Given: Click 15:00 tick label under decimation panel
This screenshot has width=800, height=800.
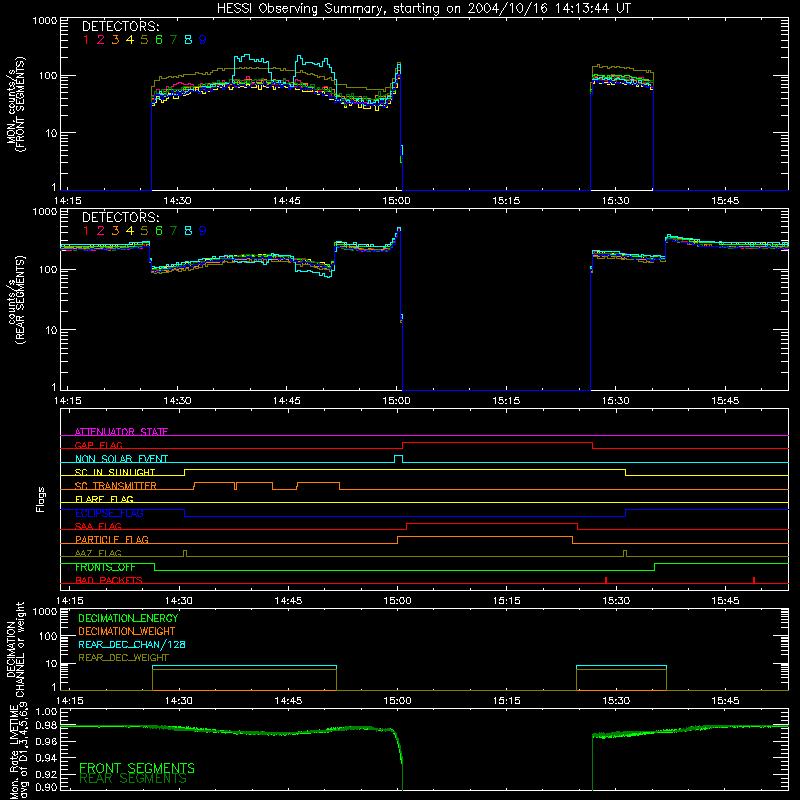Looking at the screenshot, I should pyautogui.click(x=397, y=701).
